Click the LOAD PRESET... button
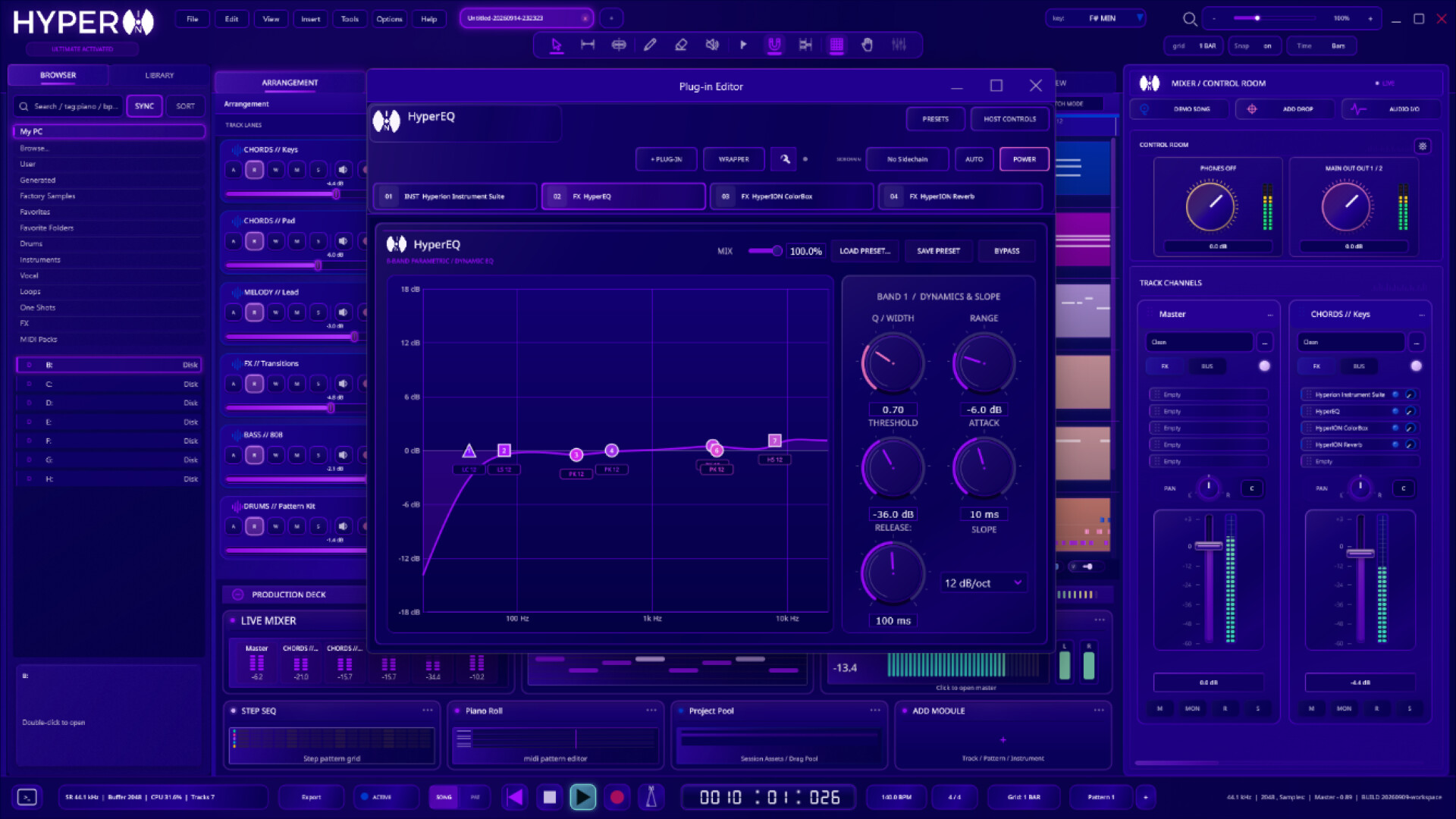Screen dimensions: 1456x819 (864, 251)
